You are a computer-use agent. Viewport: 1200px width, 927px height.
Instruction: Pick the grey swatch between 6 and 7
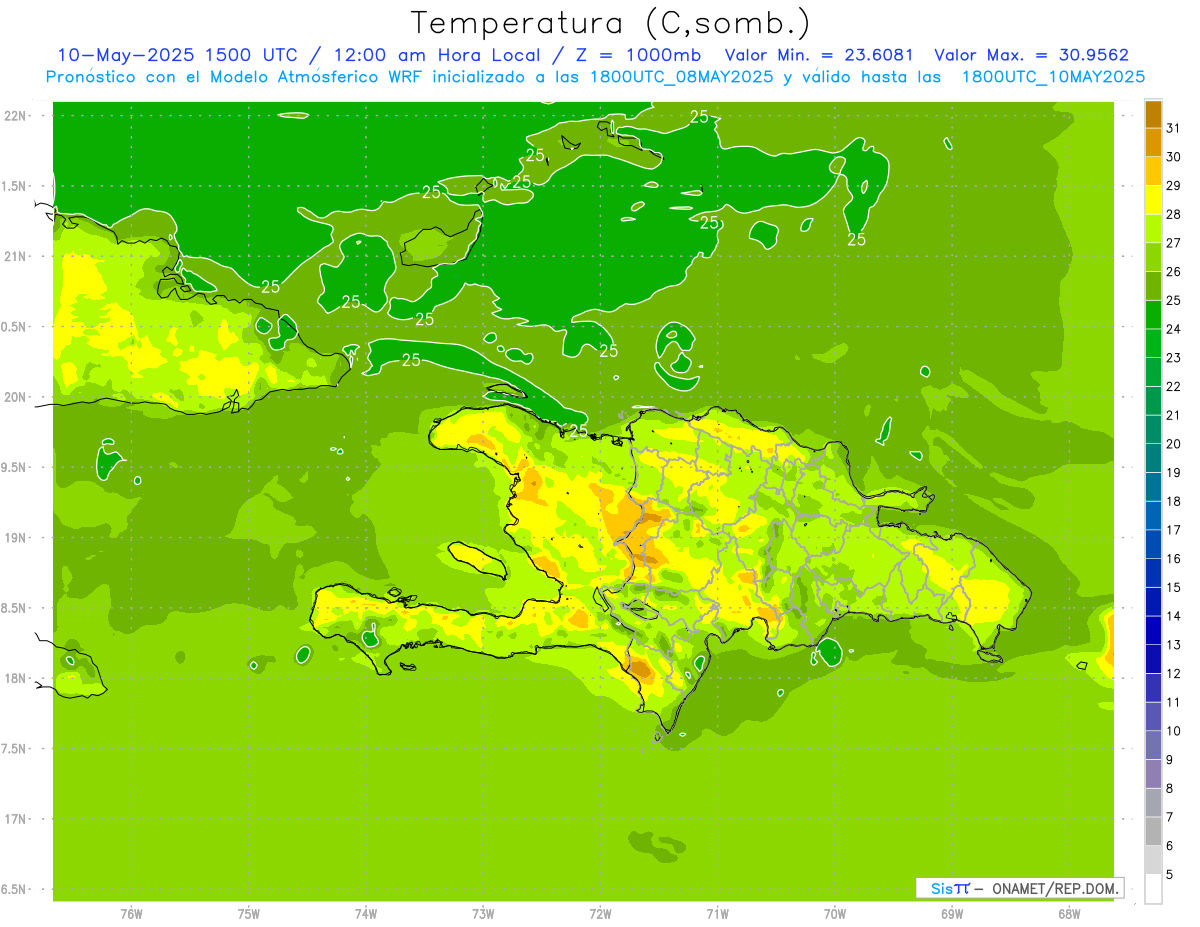(1153, 831)
